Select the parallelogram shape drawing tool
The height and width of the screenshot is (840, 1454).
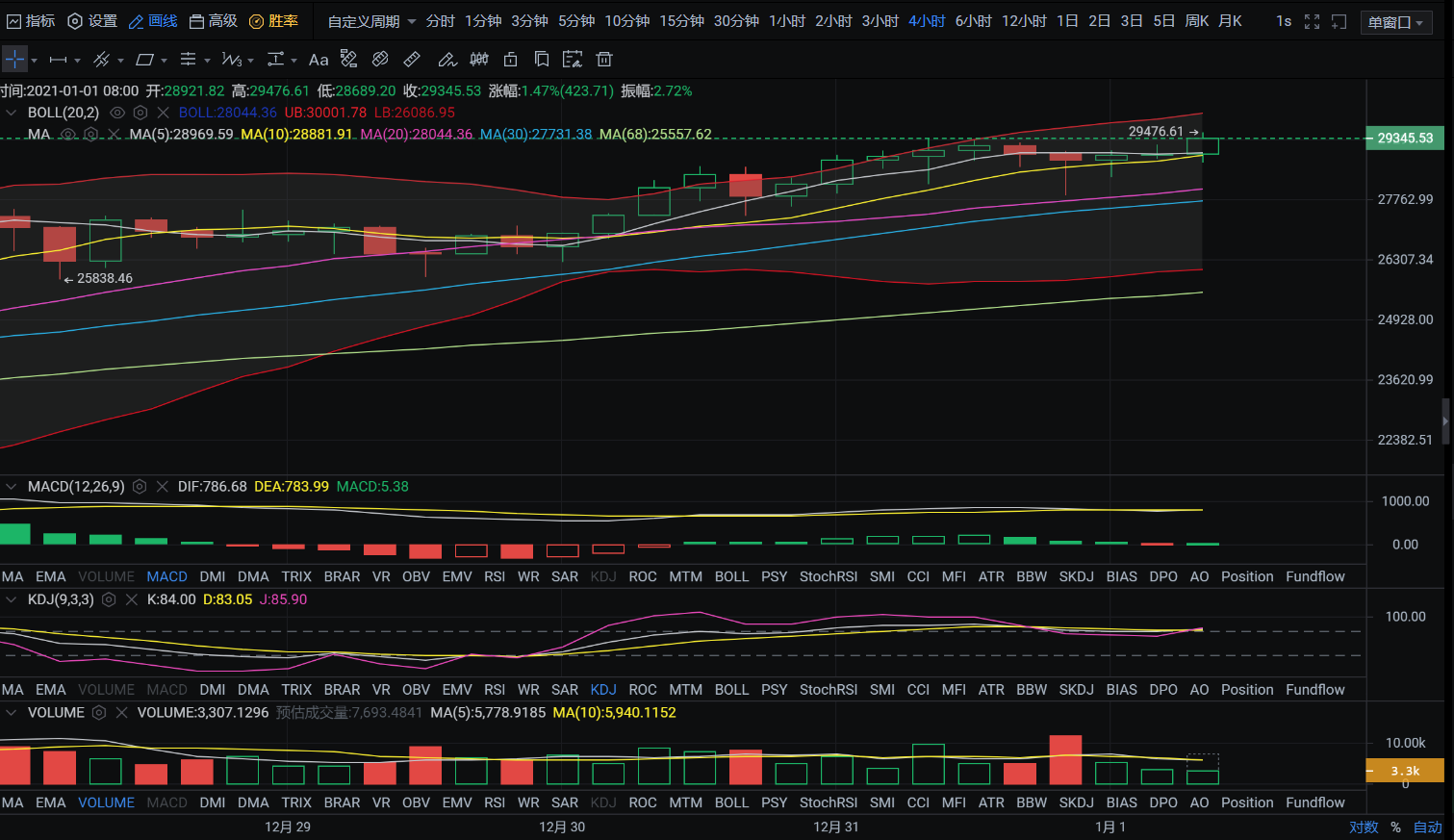tap(144, 60)
